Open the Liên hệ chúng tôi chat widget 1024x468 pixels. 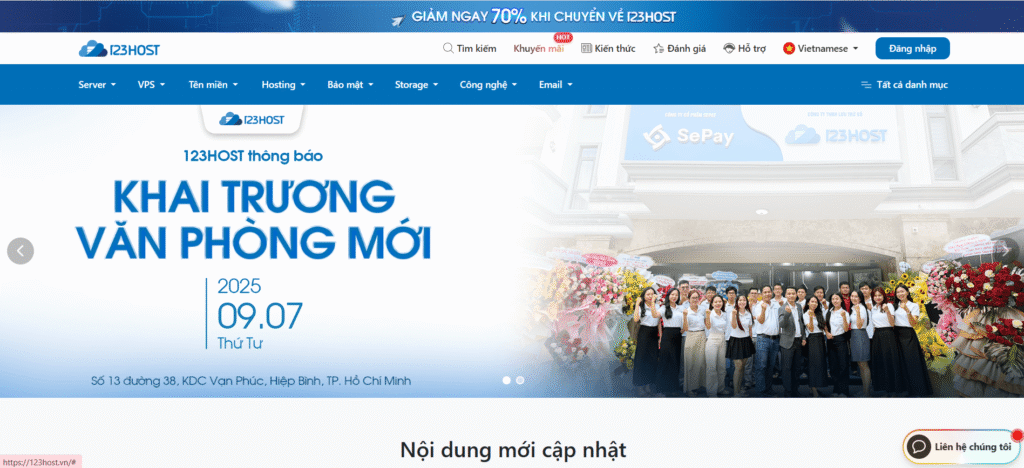click(960, 447)
